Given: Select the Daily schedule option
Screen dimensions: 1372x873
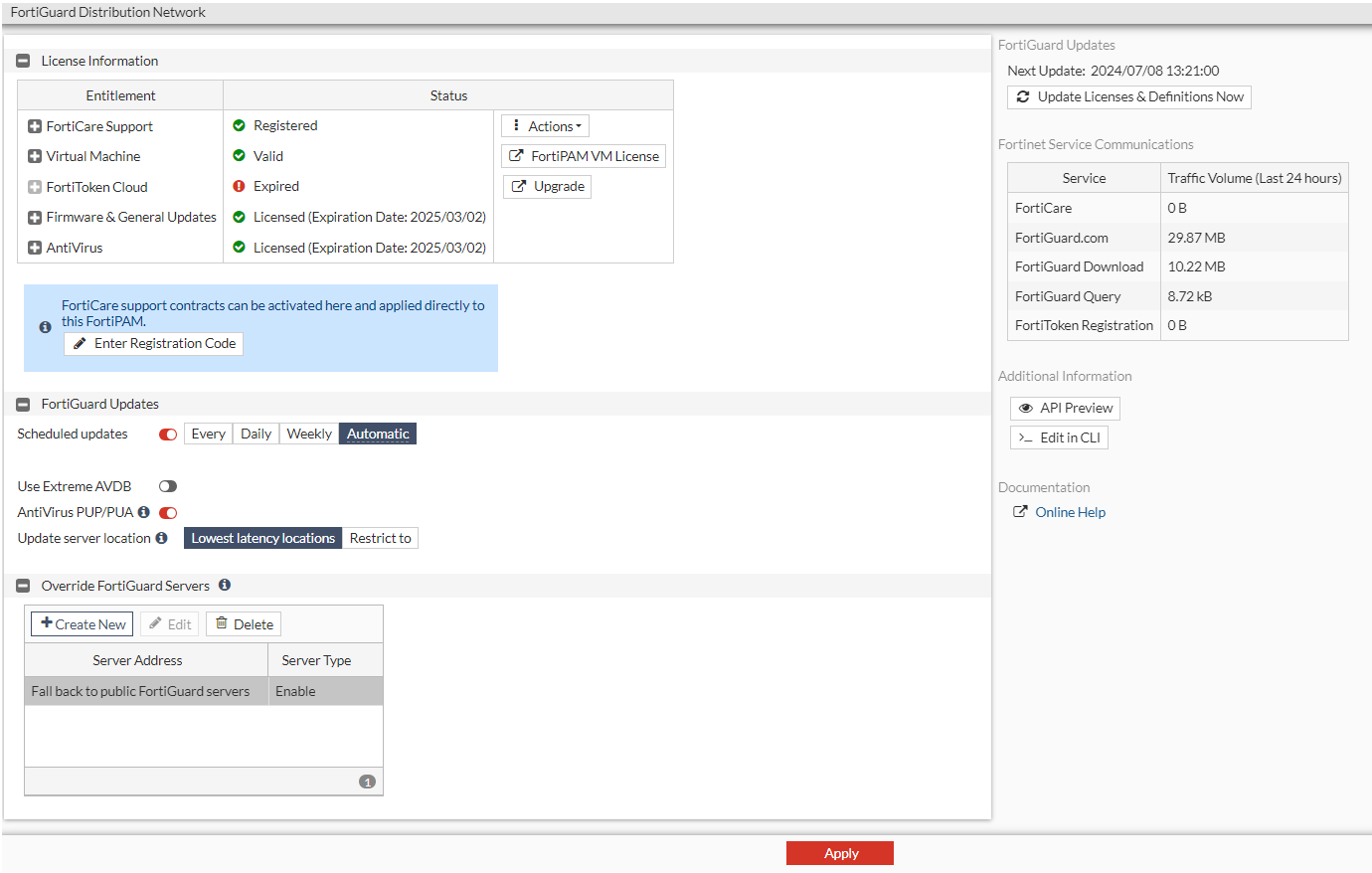Looking at the screenshot, I should coord(256,434).
